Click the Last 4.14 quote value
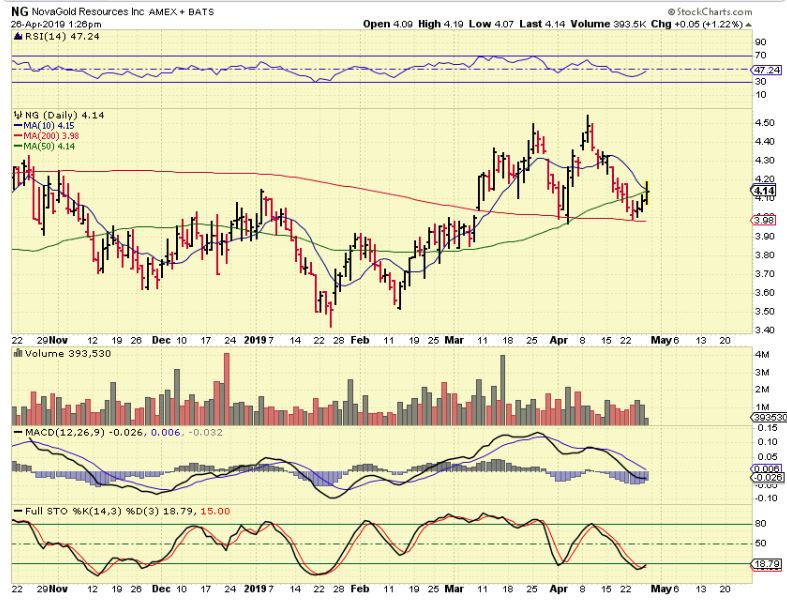 pyautogui.click(x=542, y=24)
